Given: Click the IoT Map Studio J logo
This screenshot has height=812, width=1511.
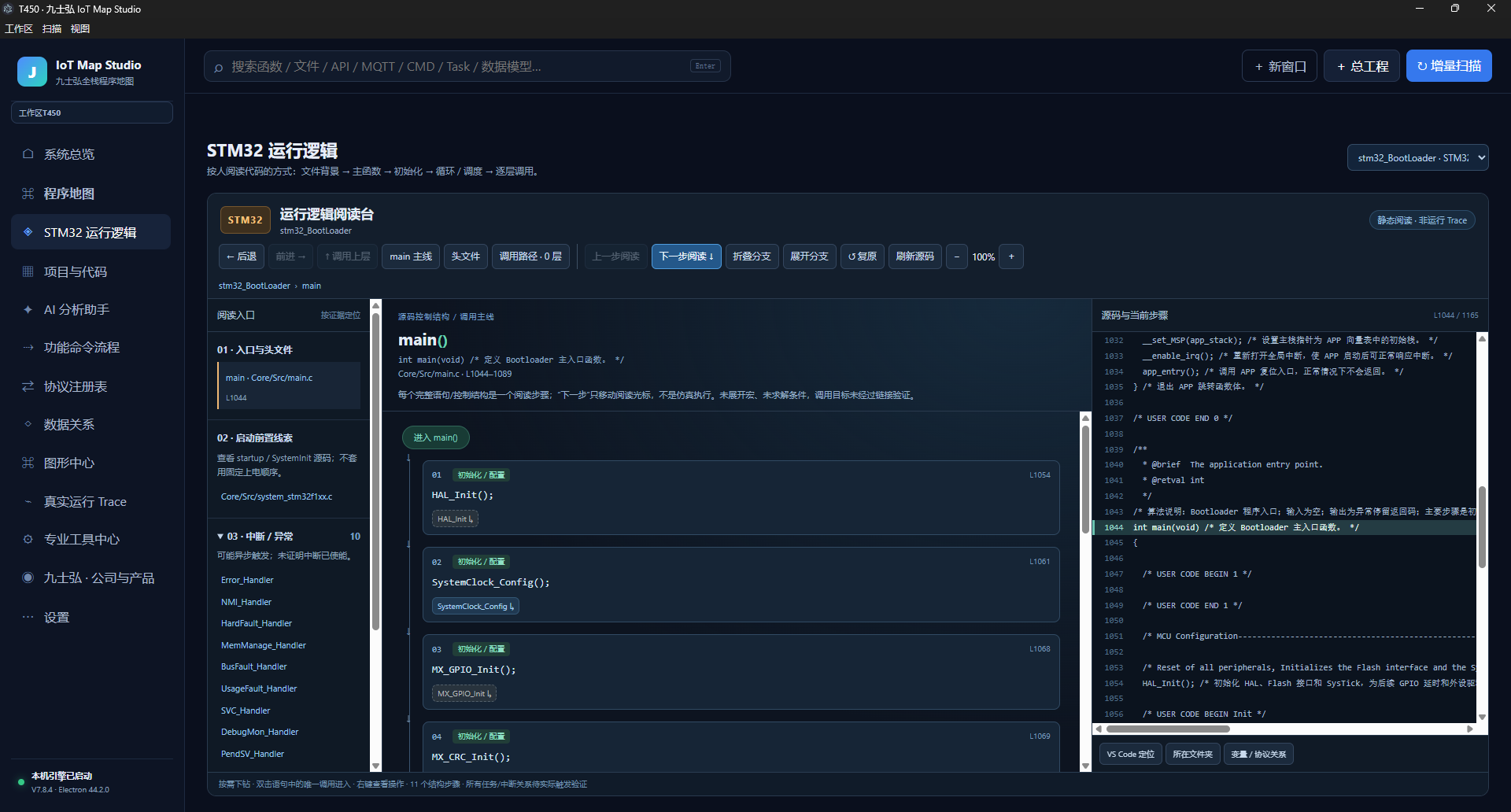Looking at the screenshot, I should tap(32, 72).
